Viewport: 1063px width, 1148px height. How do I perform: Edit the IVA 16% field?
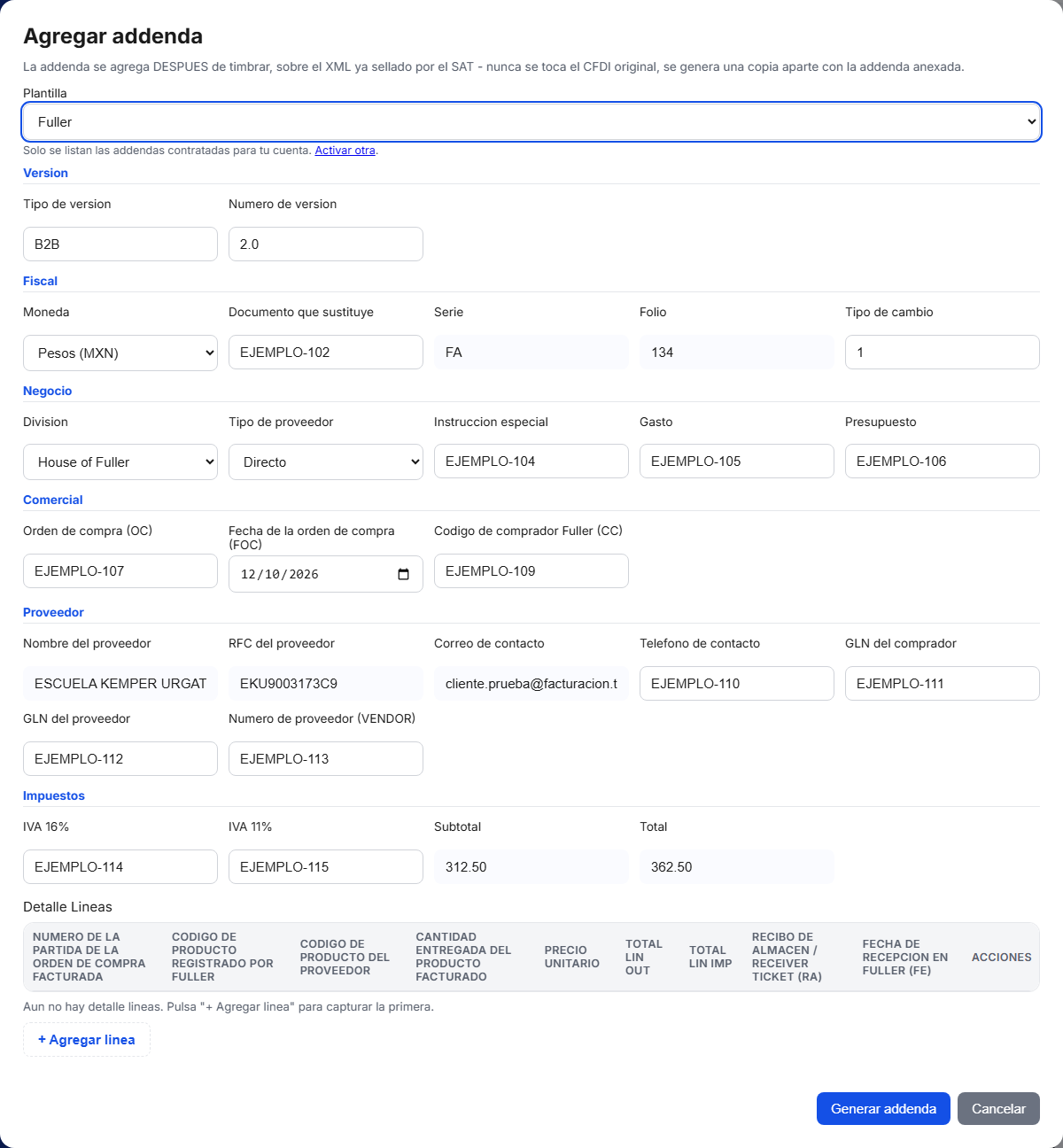(120, 867)
